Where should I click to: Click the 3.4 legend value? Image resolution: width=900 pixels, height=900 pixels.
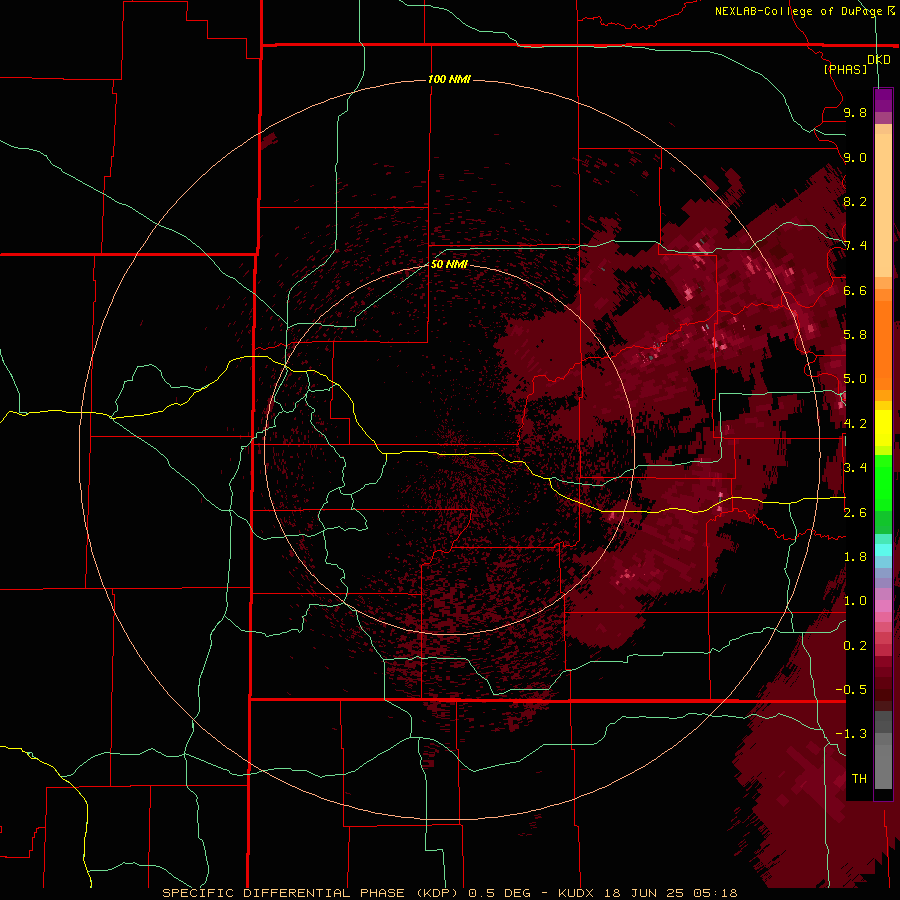point(855,467)
